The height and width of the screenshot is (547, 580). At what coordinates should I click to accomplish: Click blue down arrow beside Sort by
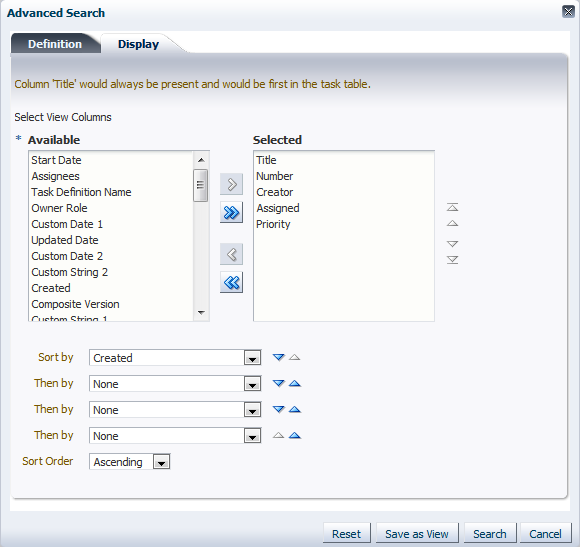(279, 357)
